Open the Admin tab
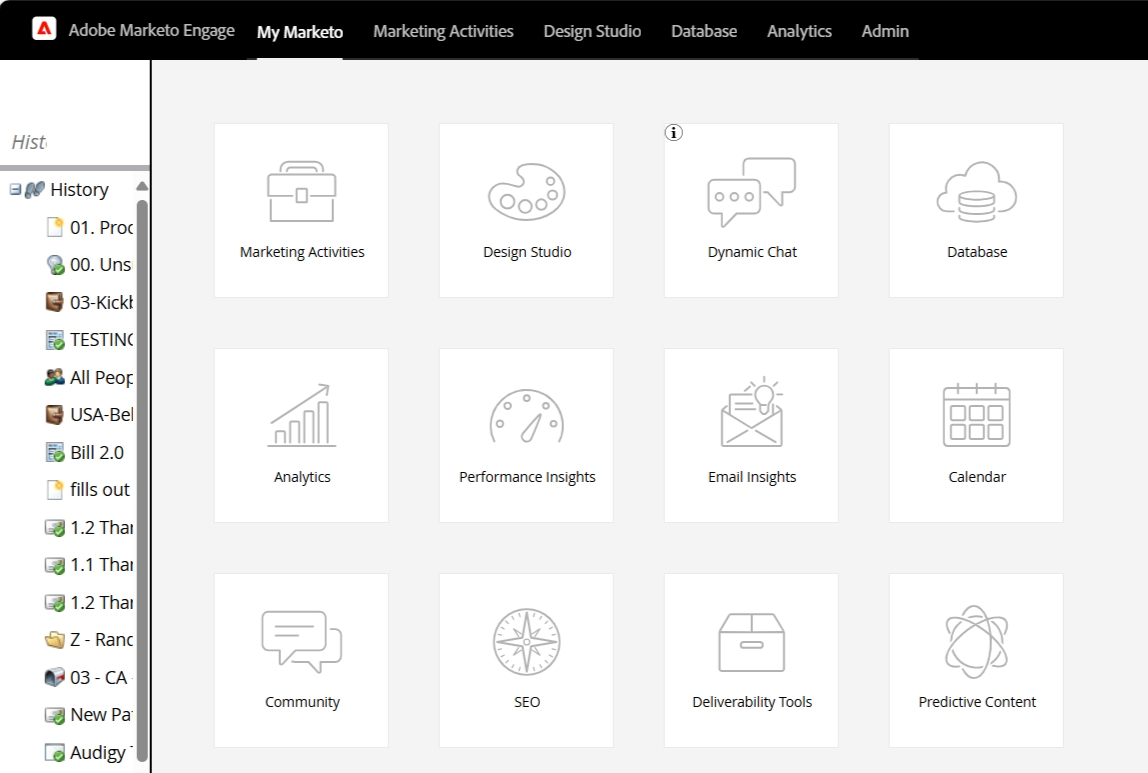This screenshot has height=773, width=1148. tap(885, 31)
